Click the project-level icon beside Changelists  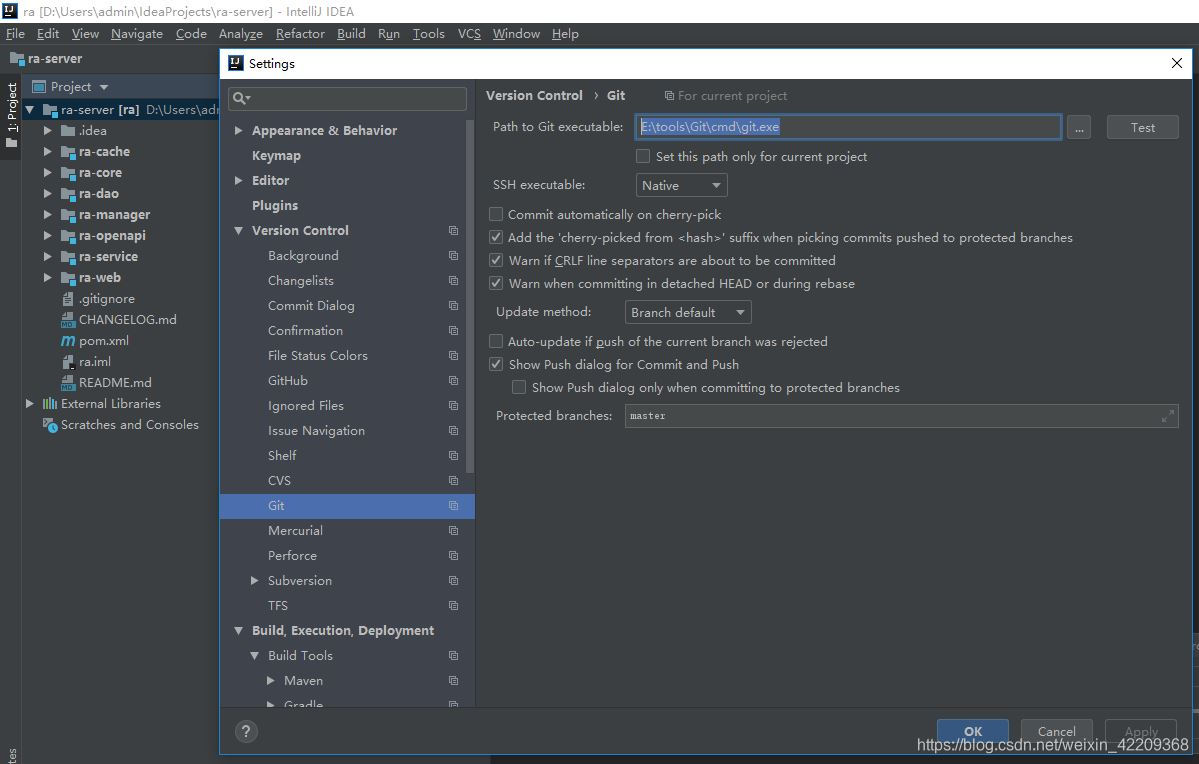453,281
